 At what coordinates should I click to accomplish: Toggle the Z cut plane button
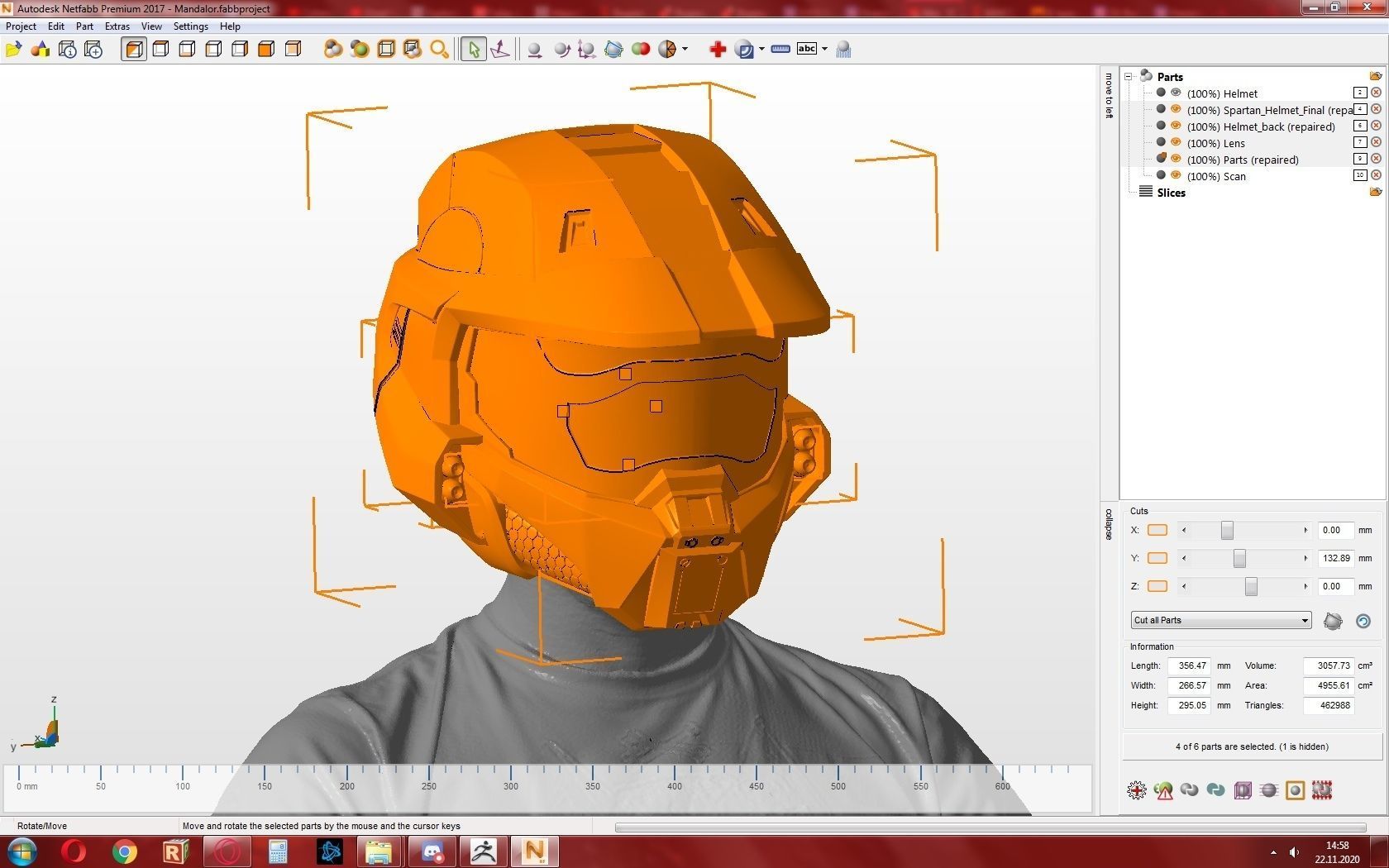coord(1157,586)
